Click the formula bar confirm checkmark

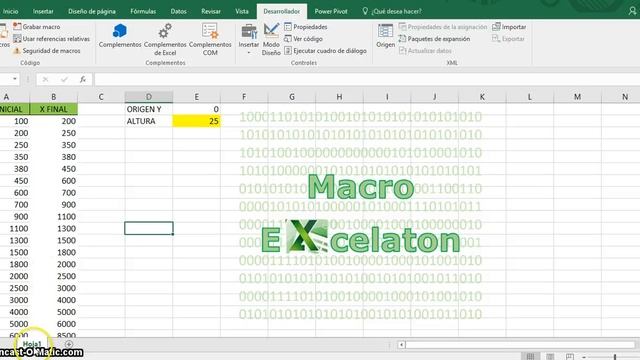[64, 79]
